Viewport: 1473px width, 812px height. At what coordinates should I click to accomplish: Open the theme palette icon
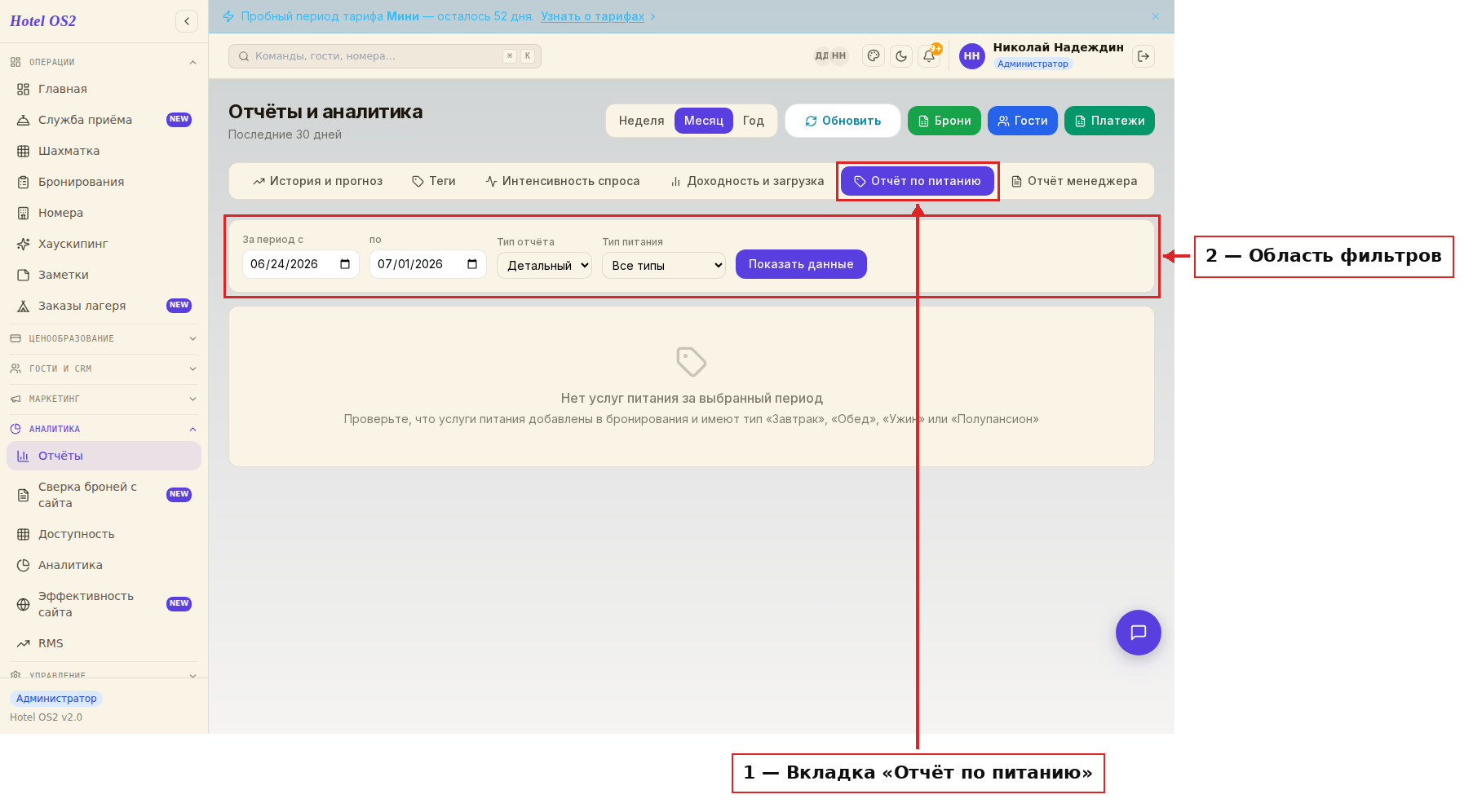pos(874,56)
